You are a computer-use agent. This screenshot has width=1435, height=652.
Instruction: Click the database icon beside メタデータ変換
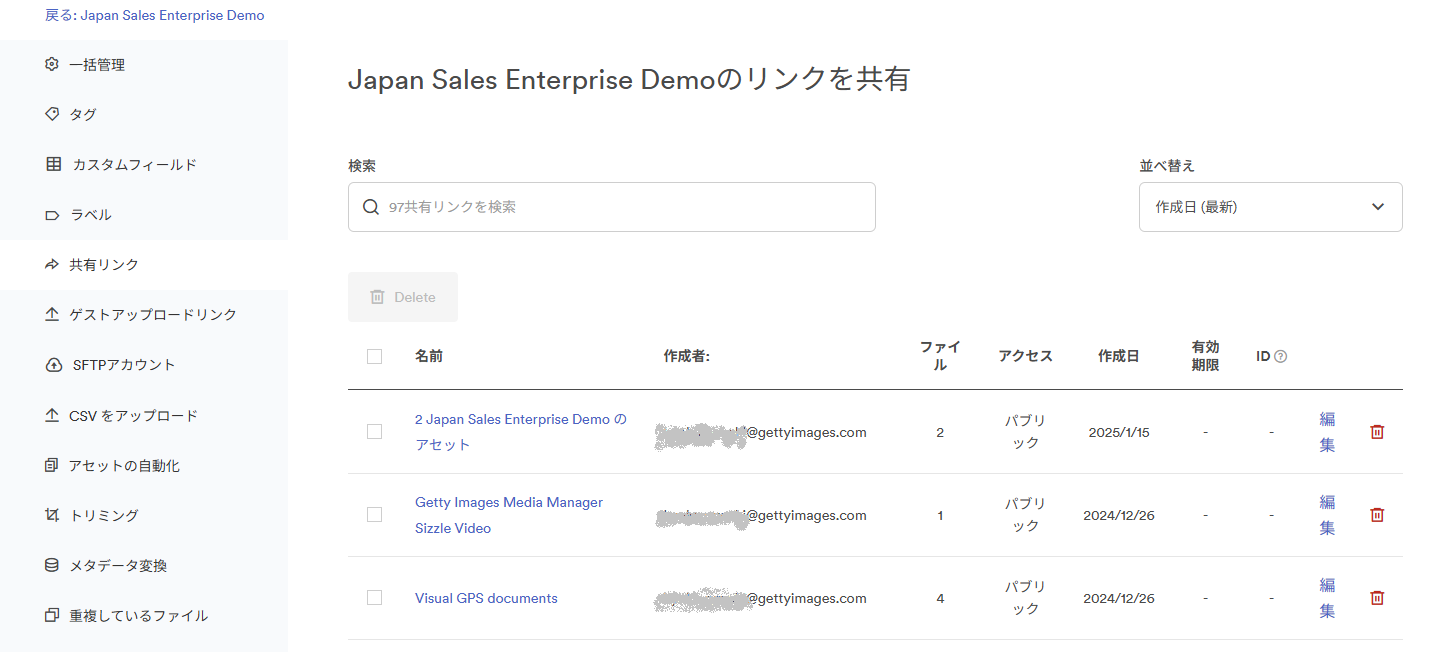pyautogui.click(x=52, y=565)
